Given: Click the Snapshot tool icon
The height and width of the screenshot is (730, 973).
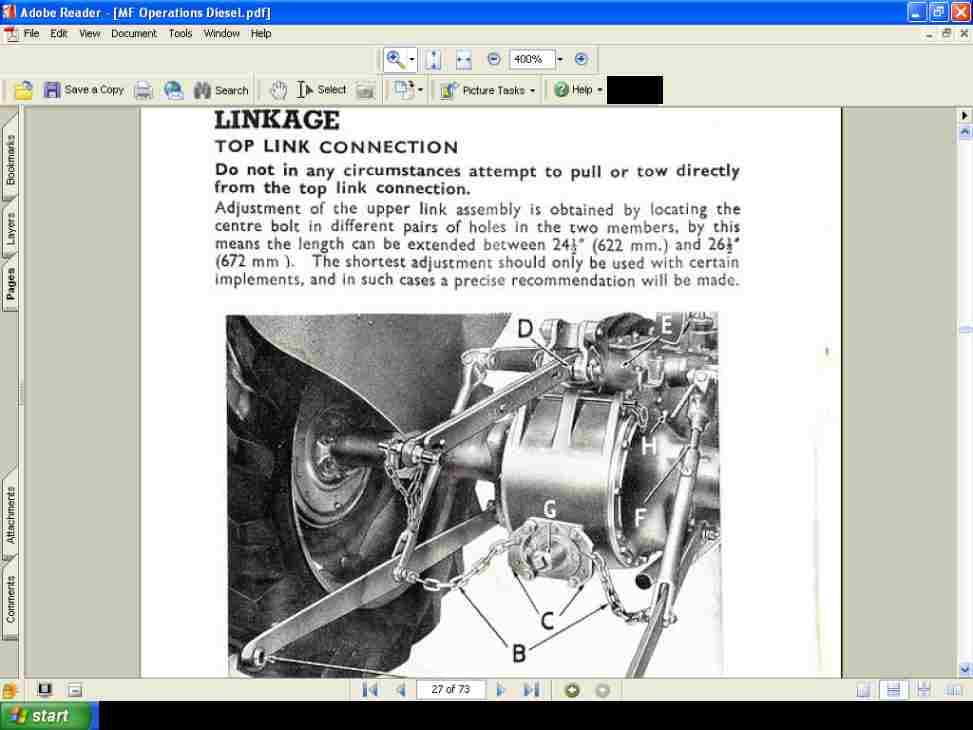Looking at the screenshot, I should pyautogui.click(x=366, y=89).
